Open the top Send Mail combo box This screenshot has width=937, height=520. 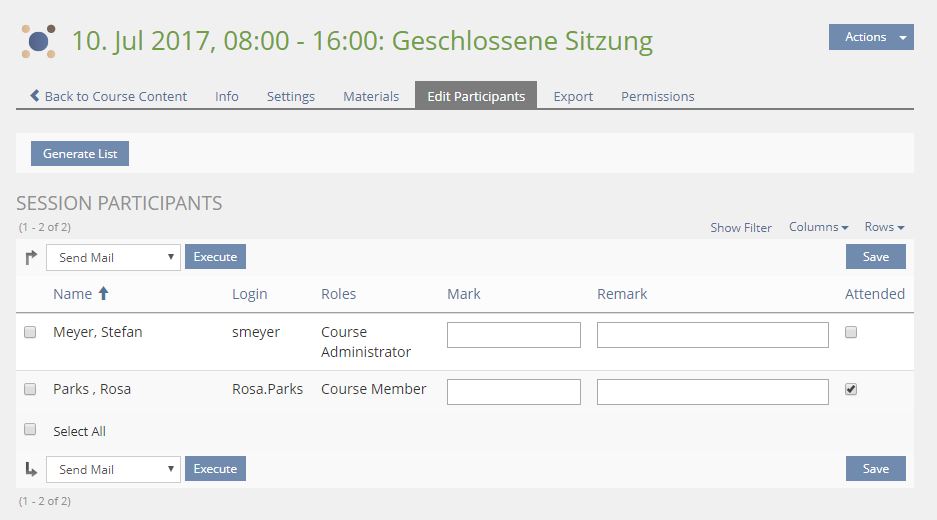coord(113,257)
